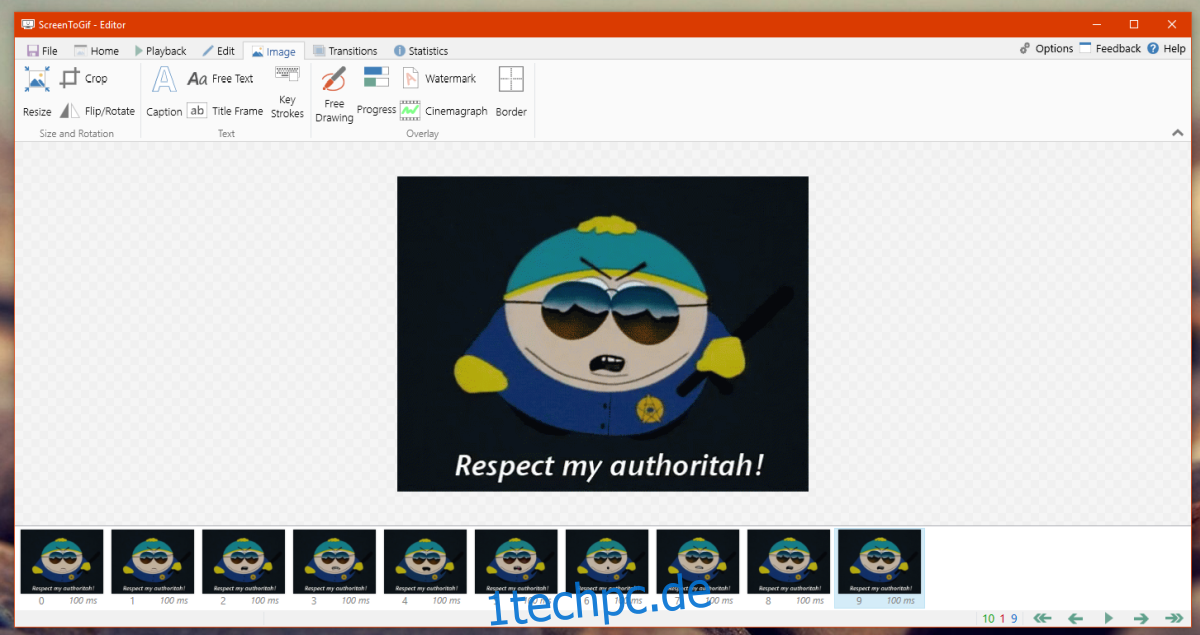Add a Caption to the frame
This screenshot has width=1200, height=635.
coord(164,92)
